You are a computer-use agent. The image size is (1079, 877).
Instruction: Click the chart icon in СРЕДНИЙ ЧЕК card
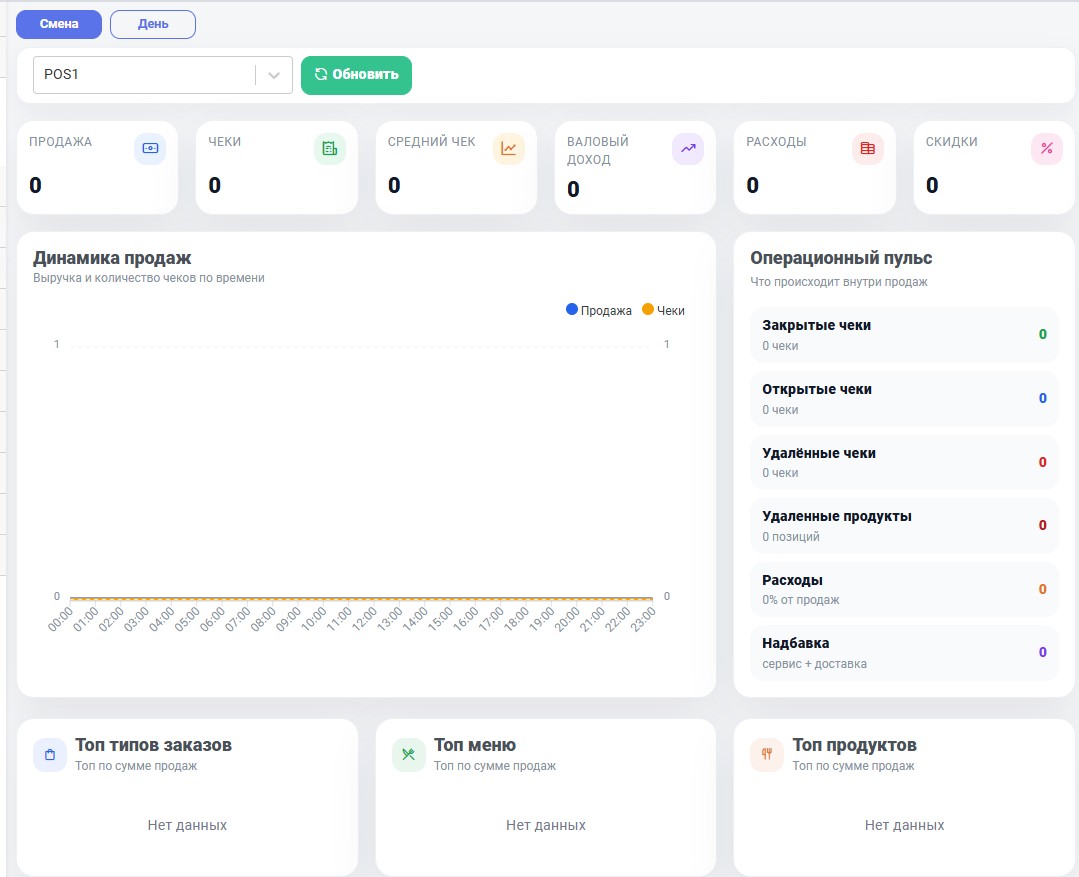pos(509,149)
